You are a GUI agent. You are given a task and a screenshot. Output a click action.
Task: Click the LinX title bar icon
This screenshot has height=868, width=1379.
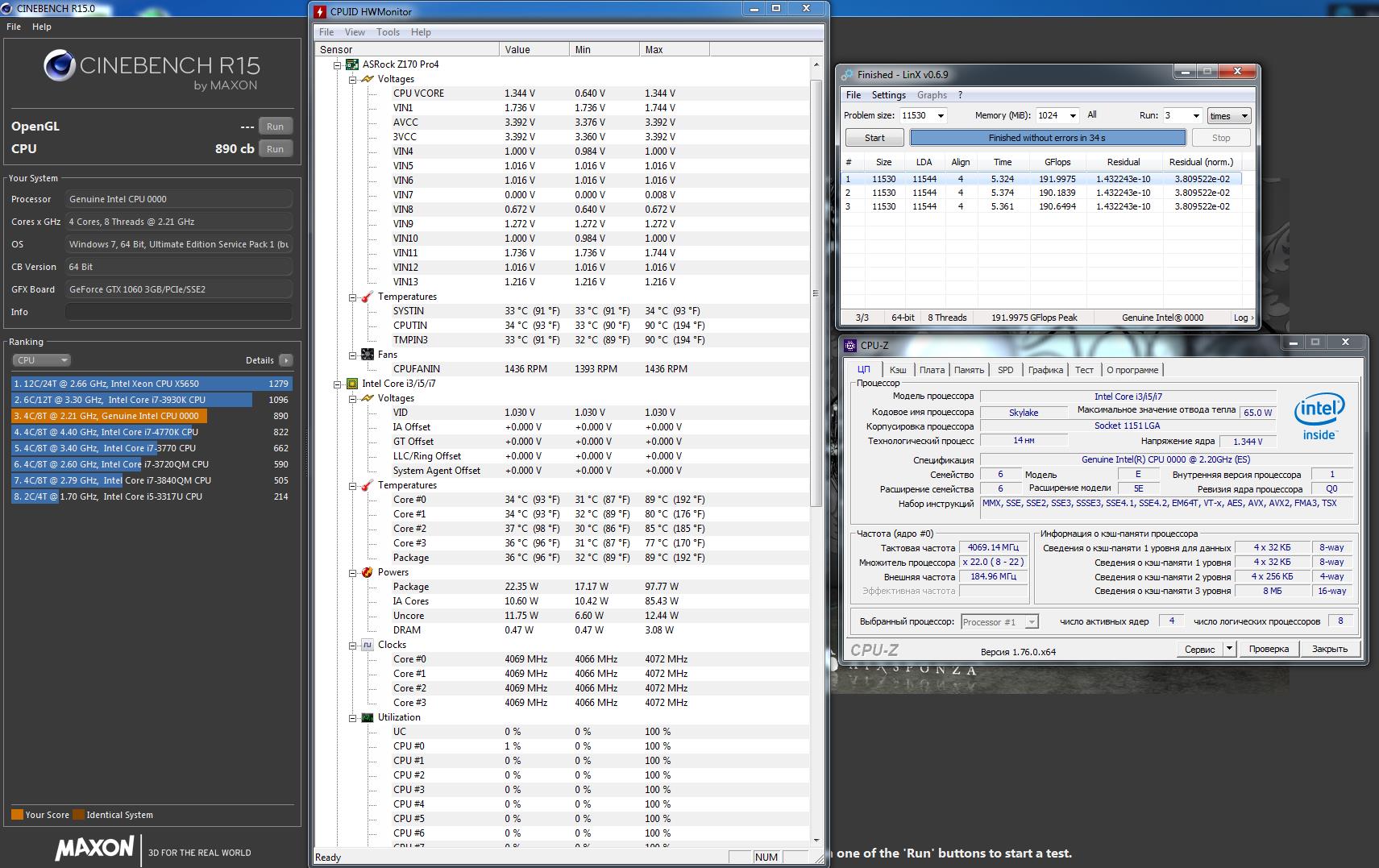[847, 75]
